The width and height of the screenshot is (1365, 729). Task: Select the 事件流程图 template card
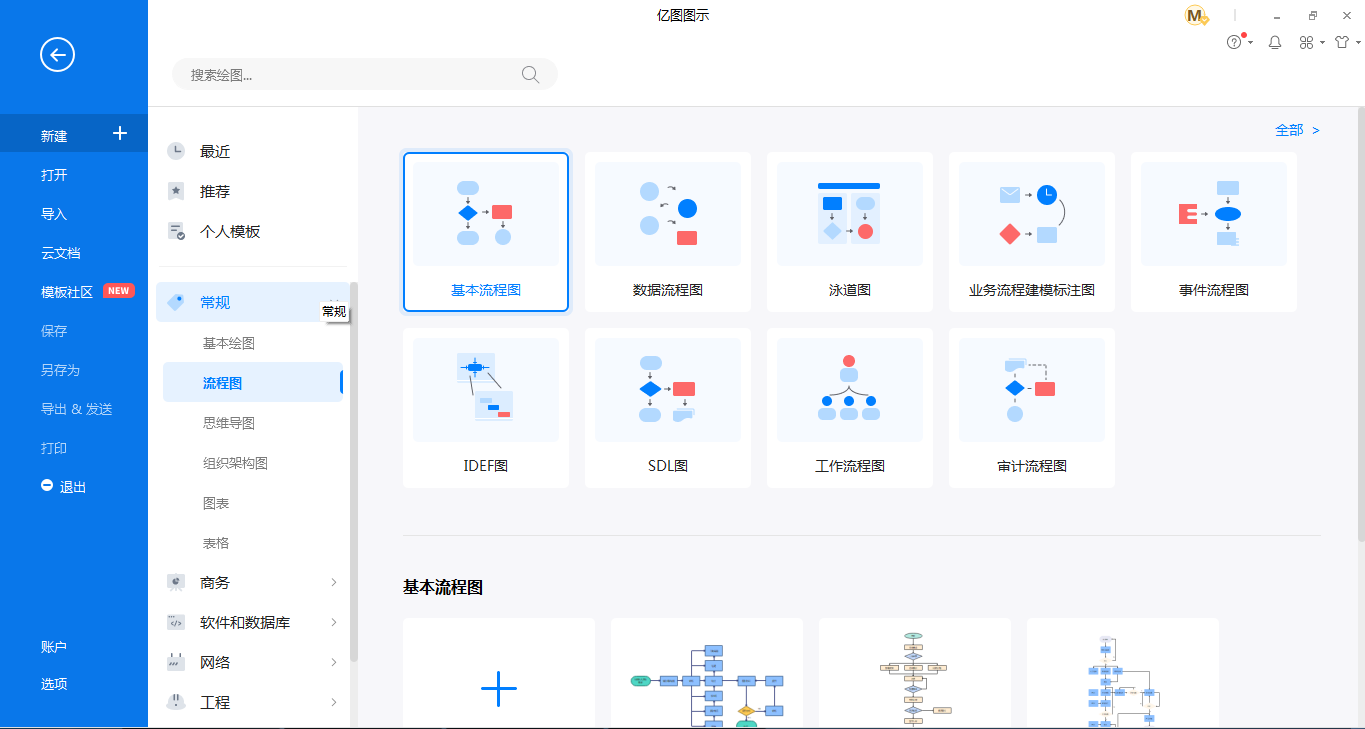1214,232
